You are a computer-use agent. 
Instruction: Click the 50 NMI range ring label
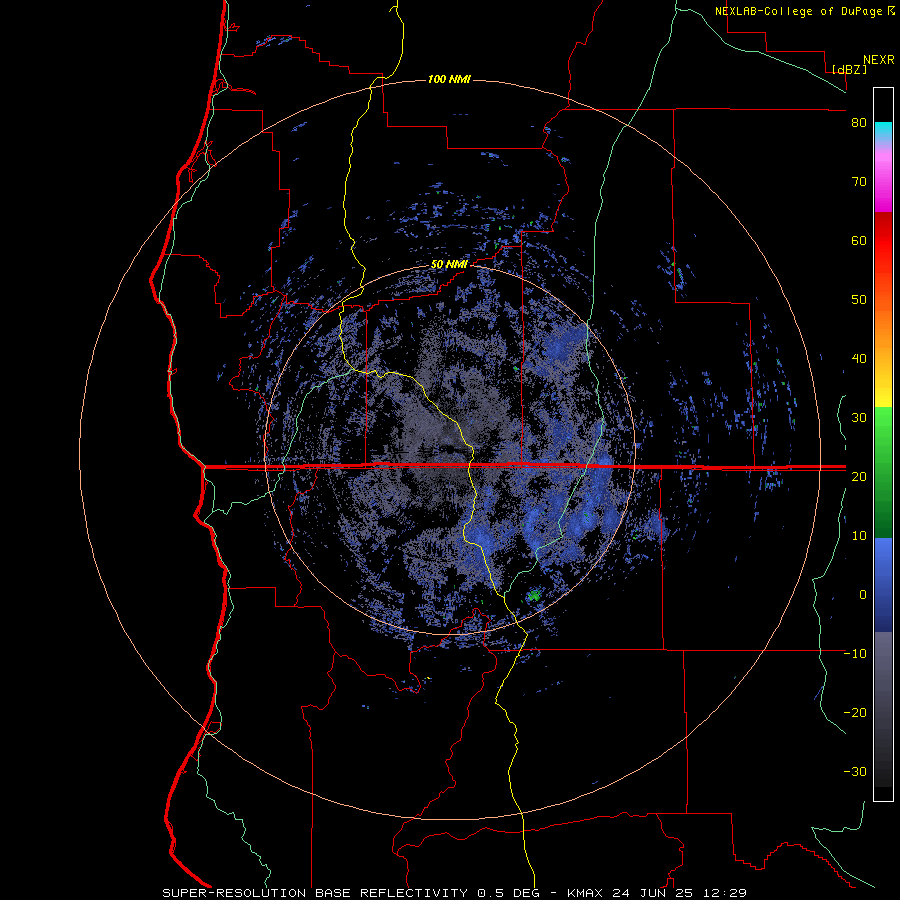pos(449,265)
